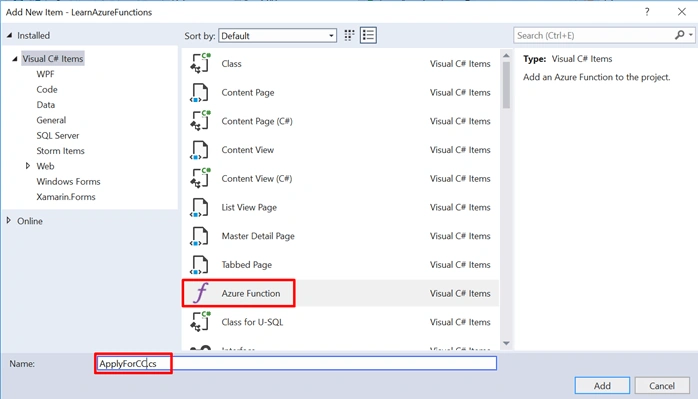Select the WPF category

tap(45, 74)
